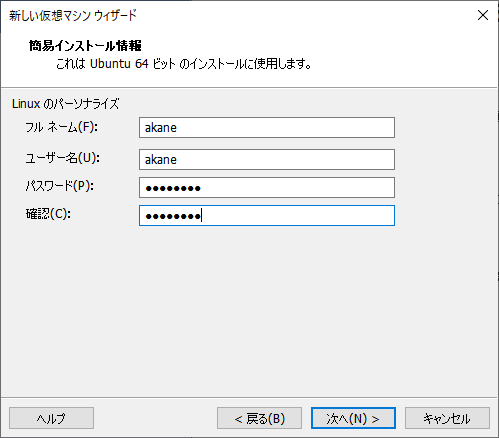The width and height of the screenshot is (499, 438).
Task: Focus the 確認 password confirmation field
Action: coord(267,215)
